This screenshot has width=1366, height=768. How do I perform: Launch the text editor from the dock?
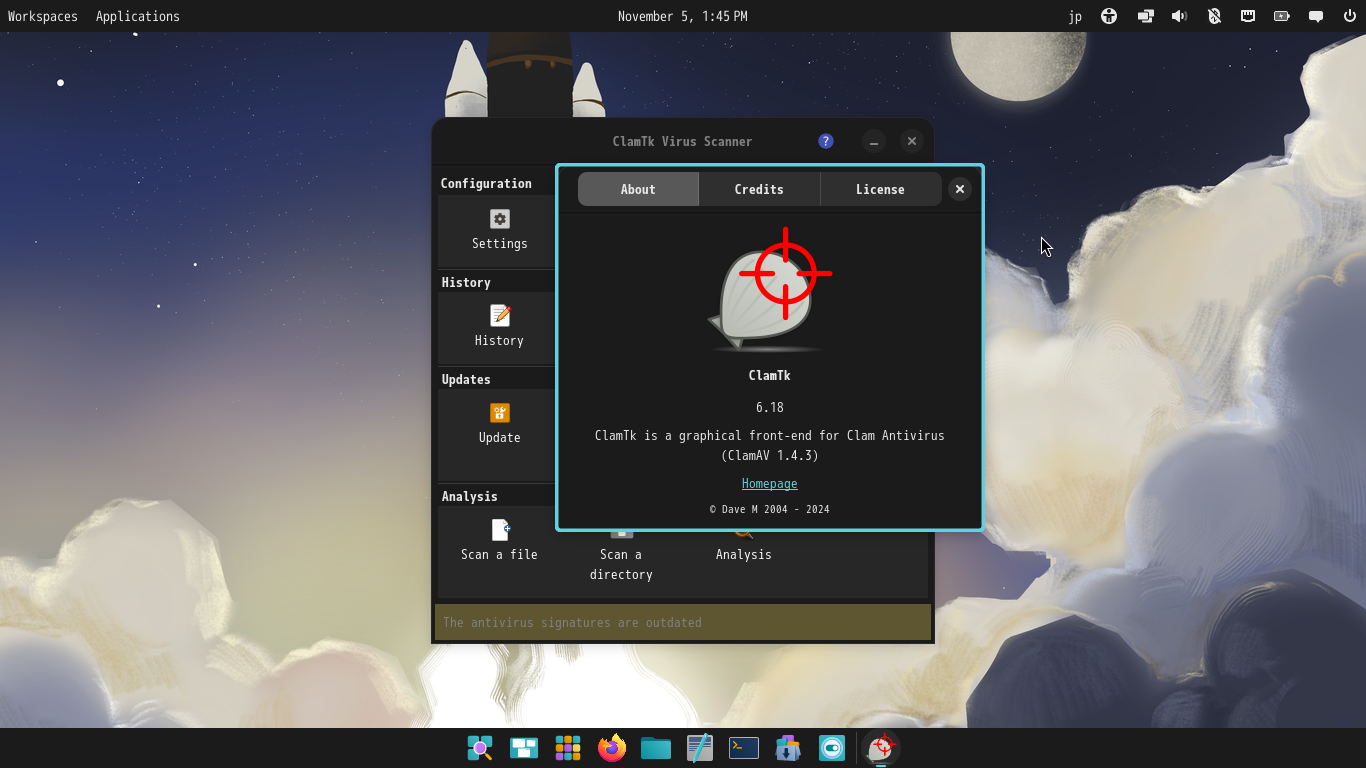tap(700, 748)
